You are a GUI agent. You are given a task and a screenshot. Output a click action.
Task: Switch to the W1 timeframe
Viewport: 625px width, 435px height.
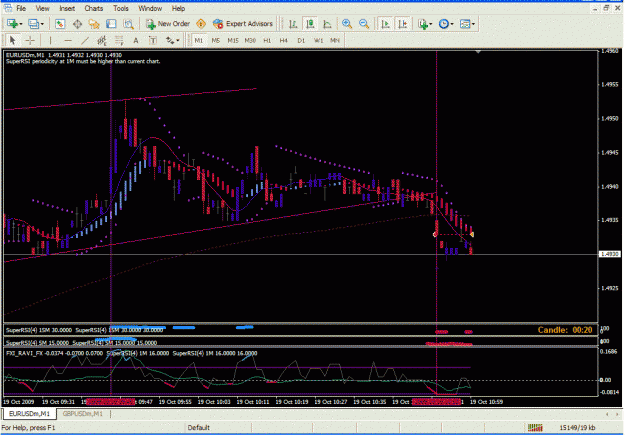coord(318,40)
